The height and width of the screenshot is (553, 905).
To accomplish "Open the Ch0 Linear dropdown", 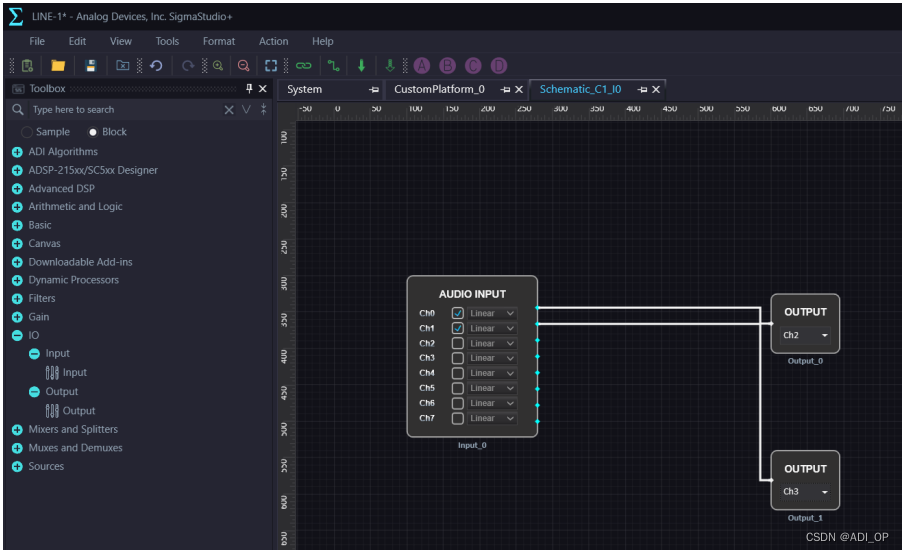I will click(492, 313).
